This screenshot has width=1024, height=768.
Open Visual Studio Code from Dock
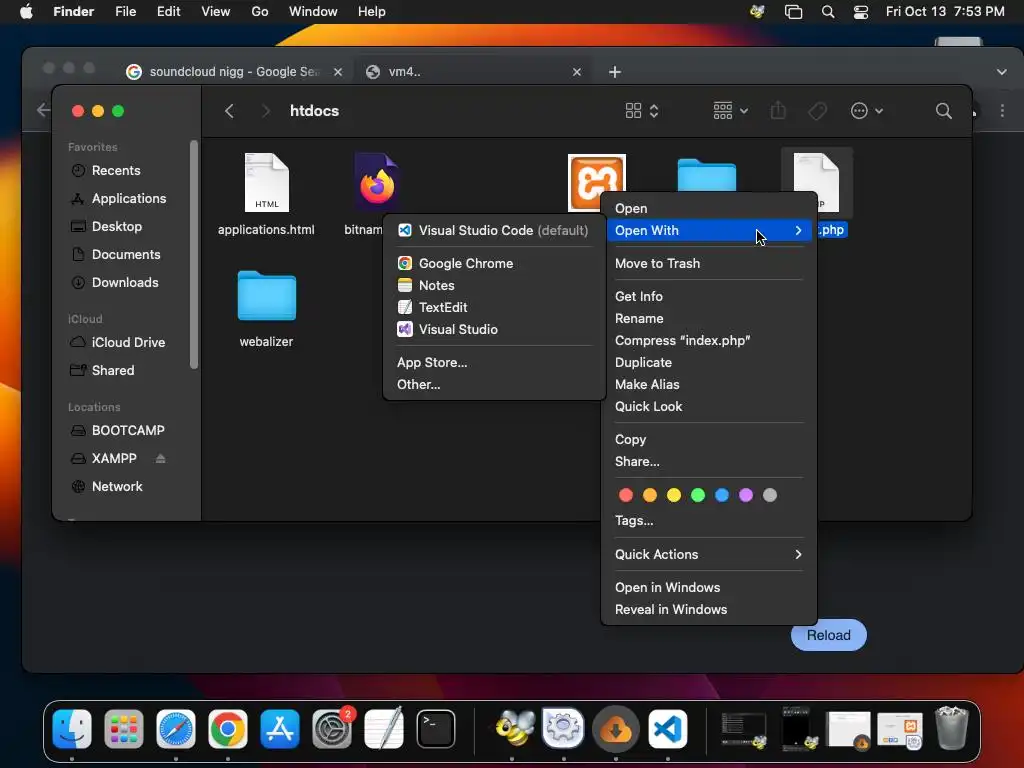click(x=667, y=729)
